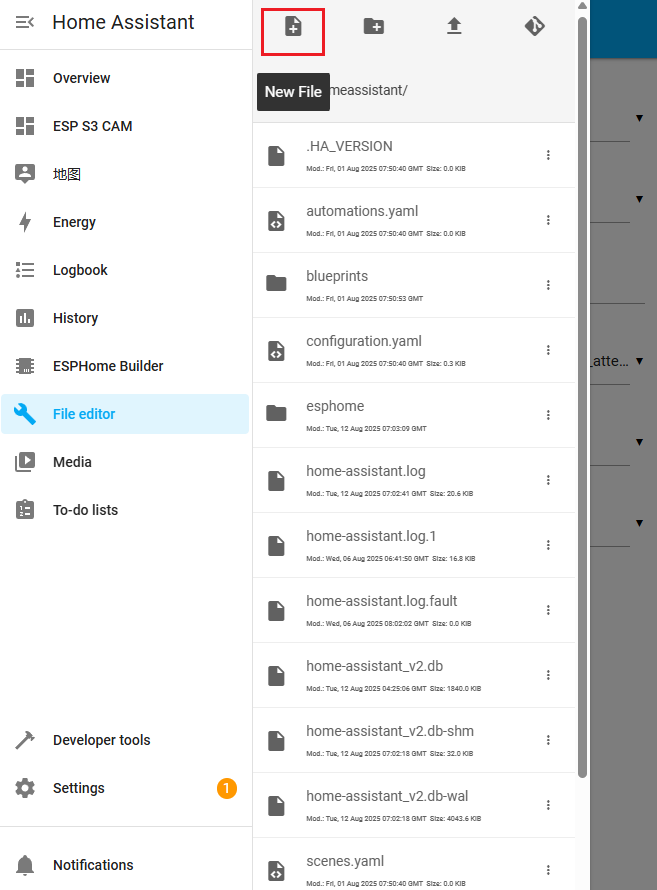Open options menu for blueprints folder
Image resolution: width=657 pixels, height=890 pixels.
[548, 285]
